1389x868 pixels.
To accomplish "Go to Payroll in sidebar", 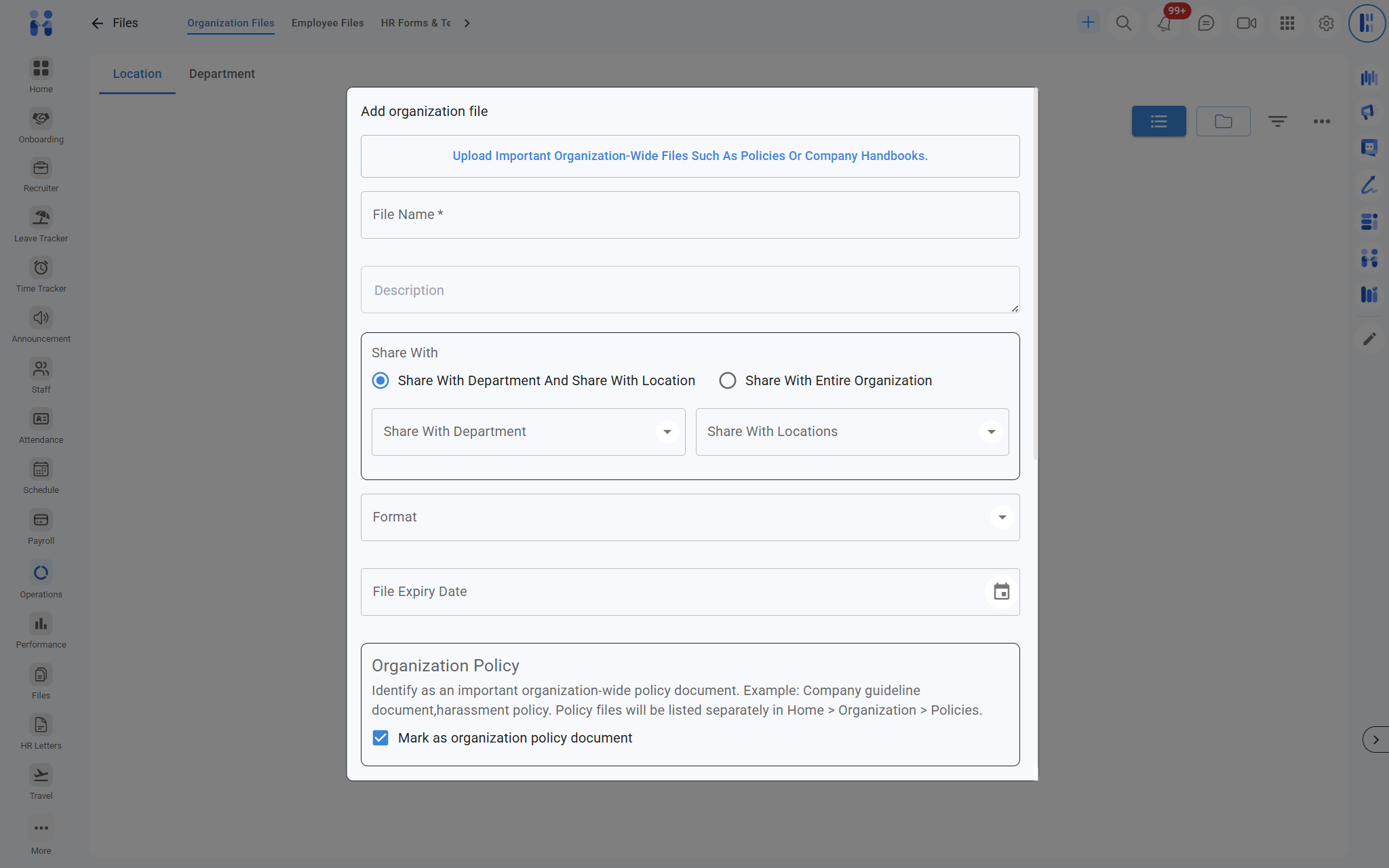I will point(41,521).
